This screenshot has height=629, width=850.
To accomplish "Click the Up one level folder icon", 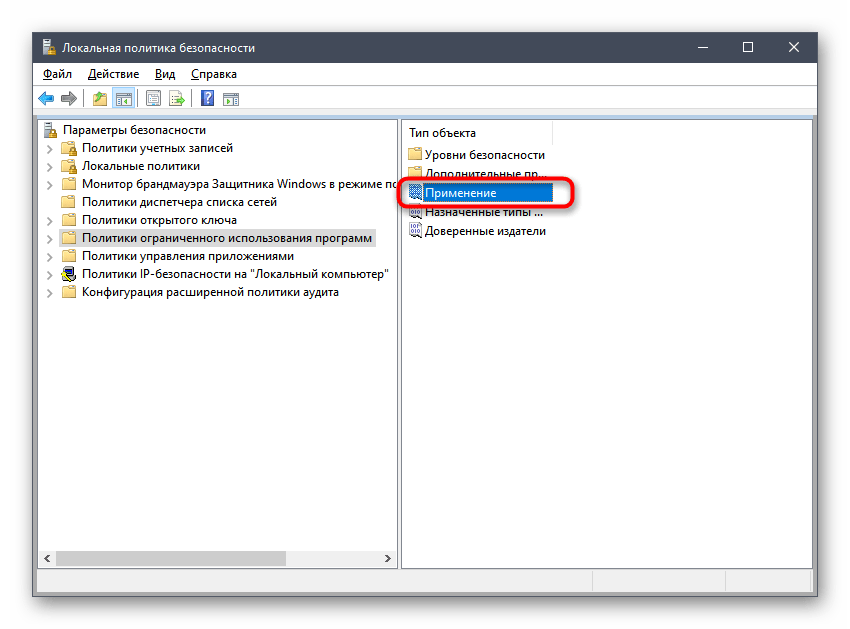I will click(x=99, y=98).
